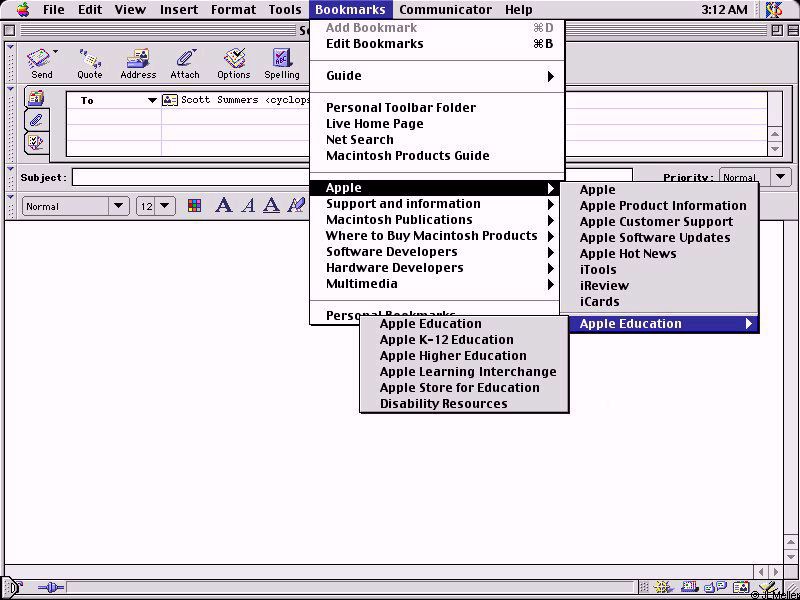The image size is (800, 600).
Task: Apply italic with the slanted A icon
Action: (x=248, y=206)
